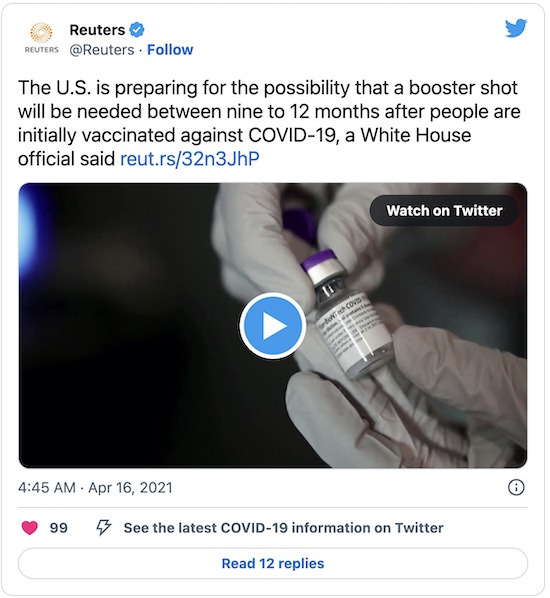Screen dimensions: 550x598
Task: Click the 4:45 AM Apr 16, 2021 timestamp
Action: tap(95, 487)
